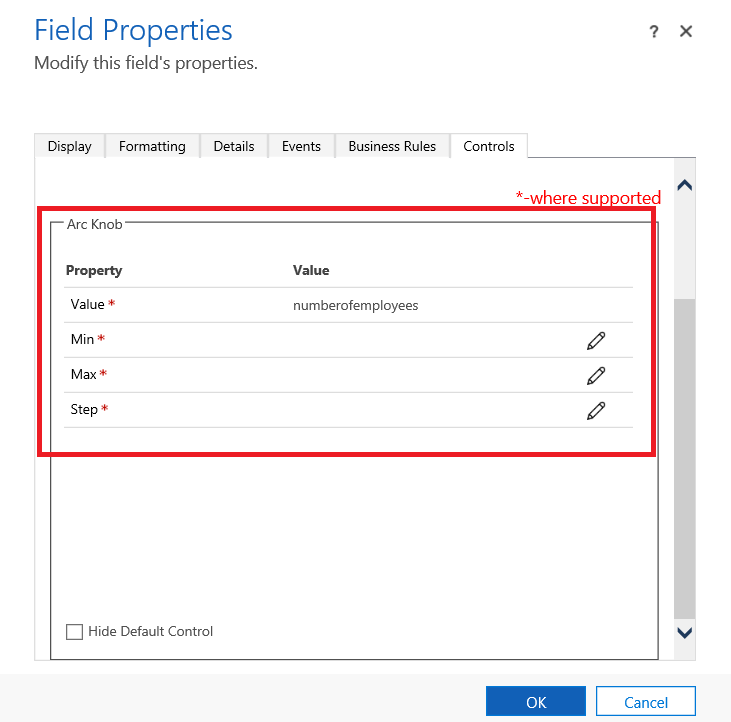
Task: Go to the Business Rules tab
Action: point(392,146)
